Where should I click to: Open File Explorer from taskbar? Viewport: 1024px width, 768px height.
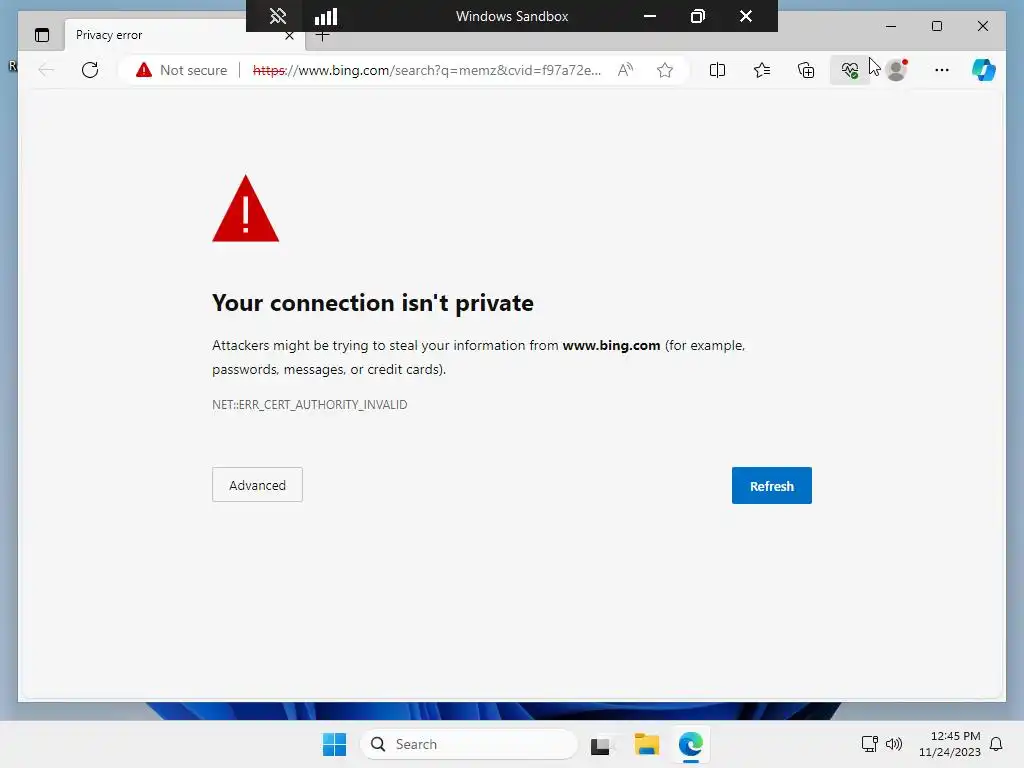647,744
